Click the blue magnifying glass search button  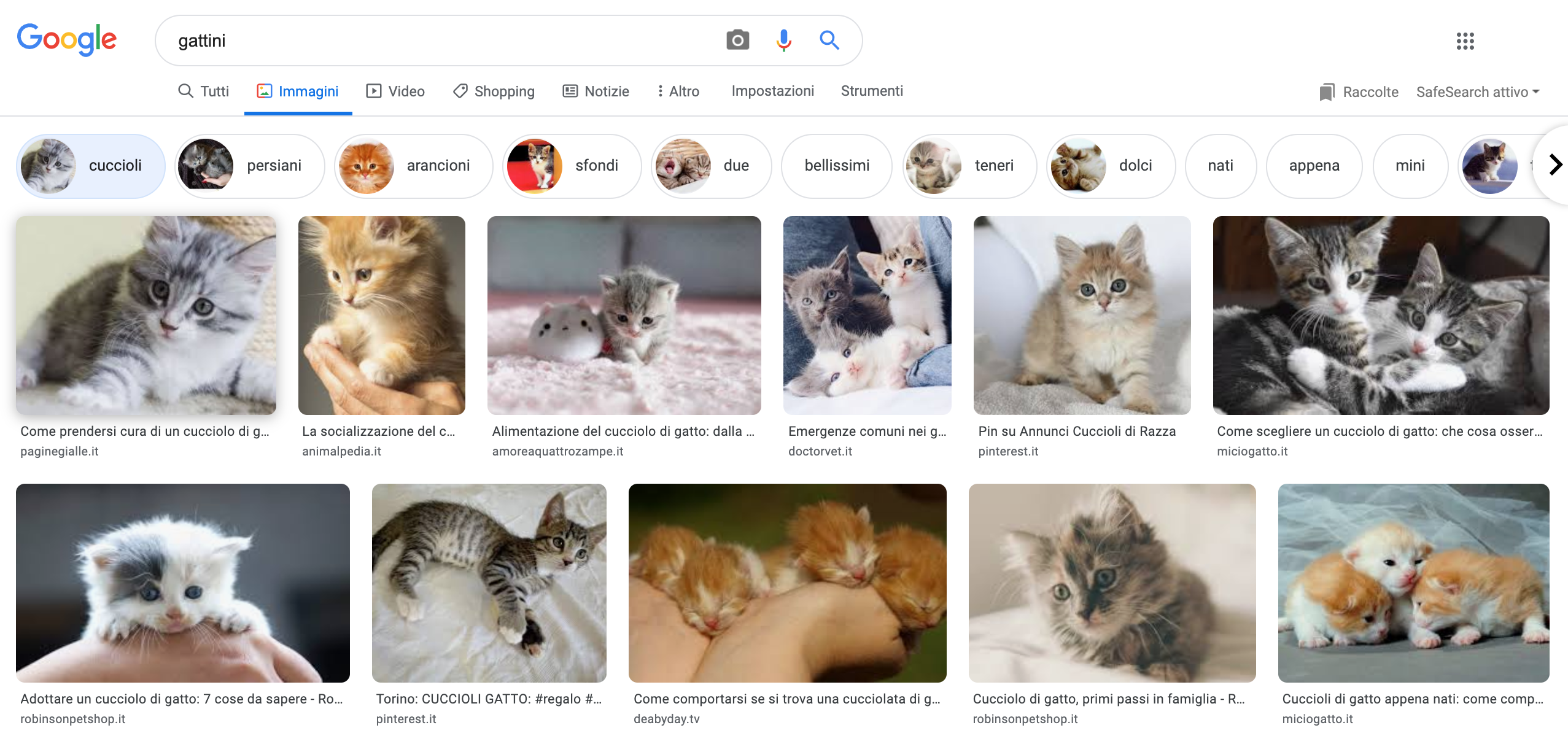coord(829,41)
